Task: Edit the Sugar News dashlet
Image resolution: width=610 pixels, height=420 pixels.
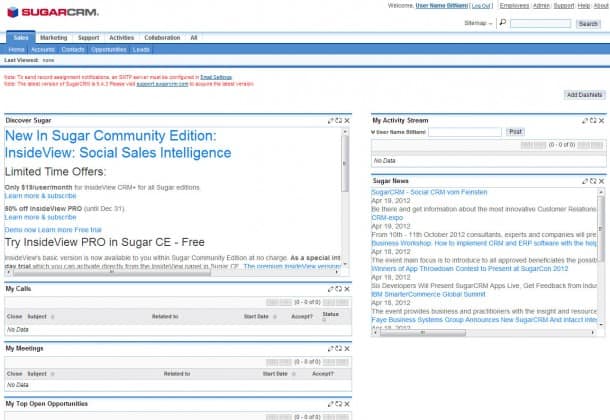Action: click(x=585, y=181)
